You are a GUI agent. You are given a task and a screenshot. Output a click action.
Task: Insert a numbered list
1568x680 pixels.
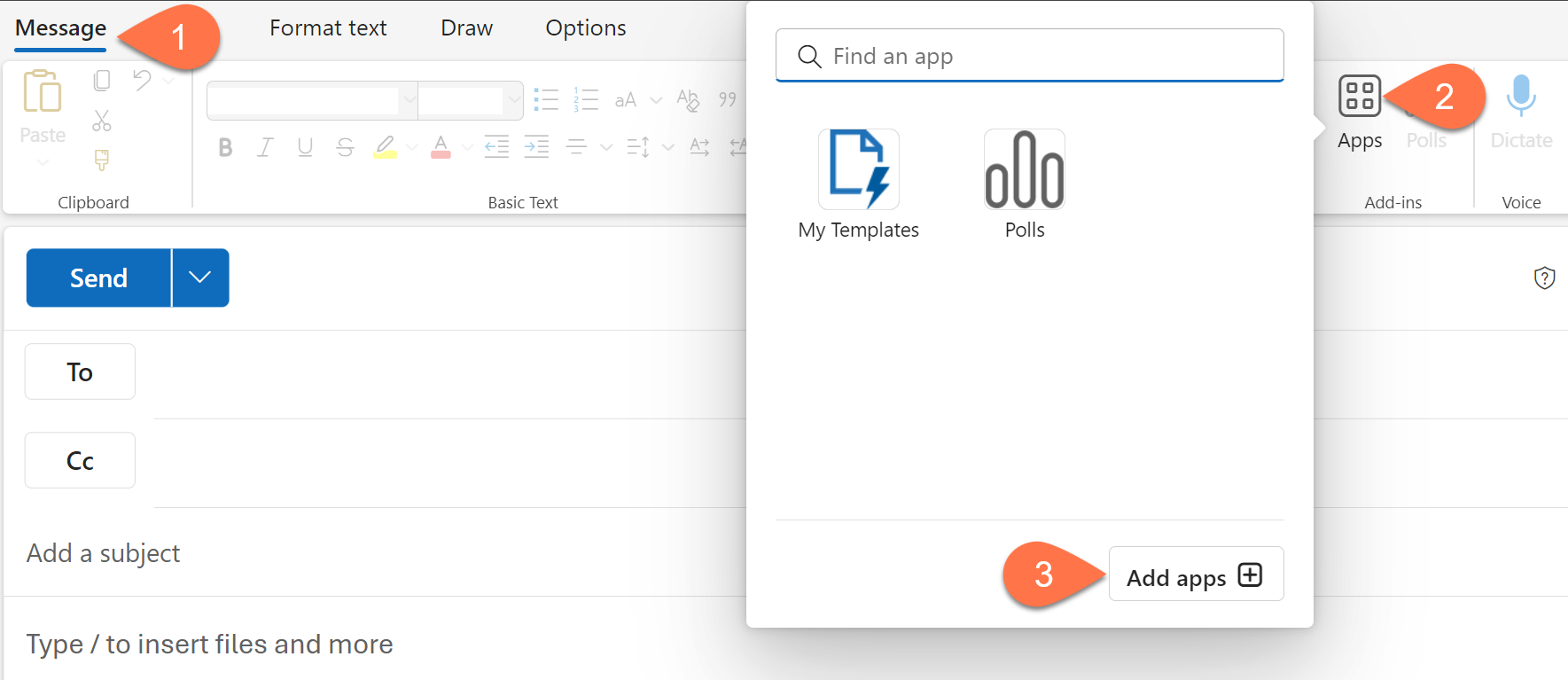[x=586, y=99]
